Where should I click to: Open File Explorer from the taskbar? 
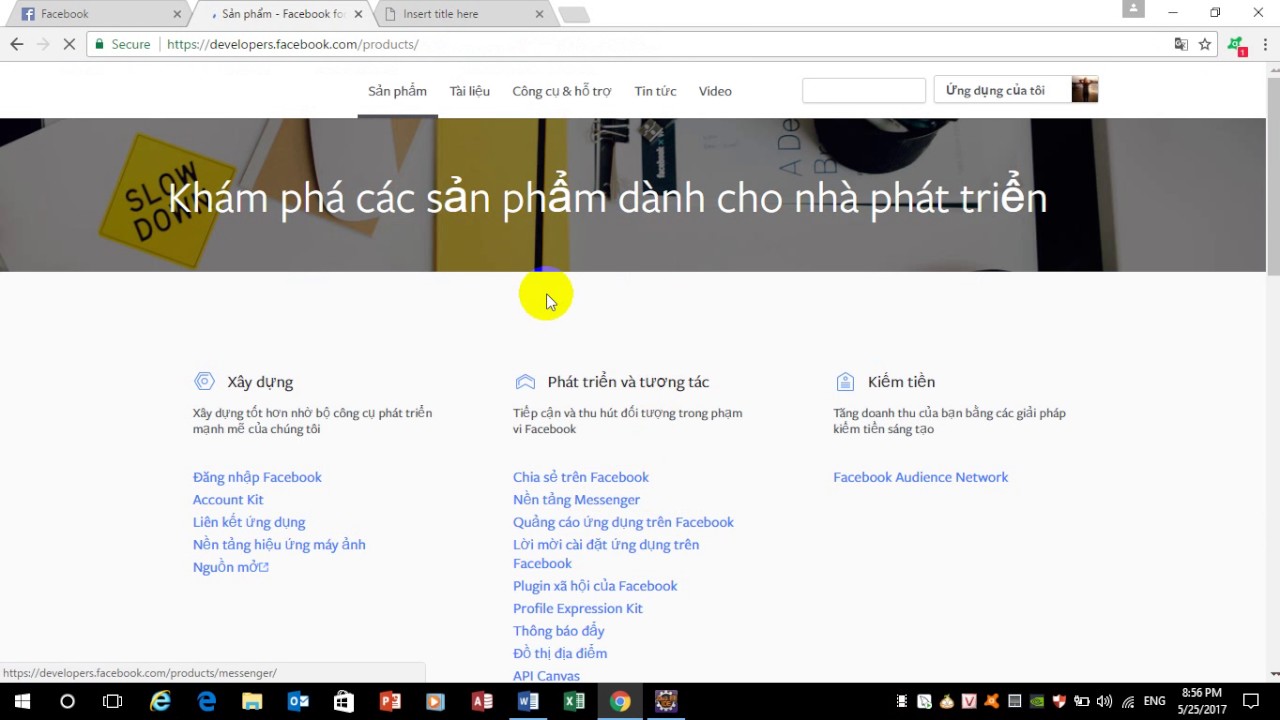pos(252,701)
